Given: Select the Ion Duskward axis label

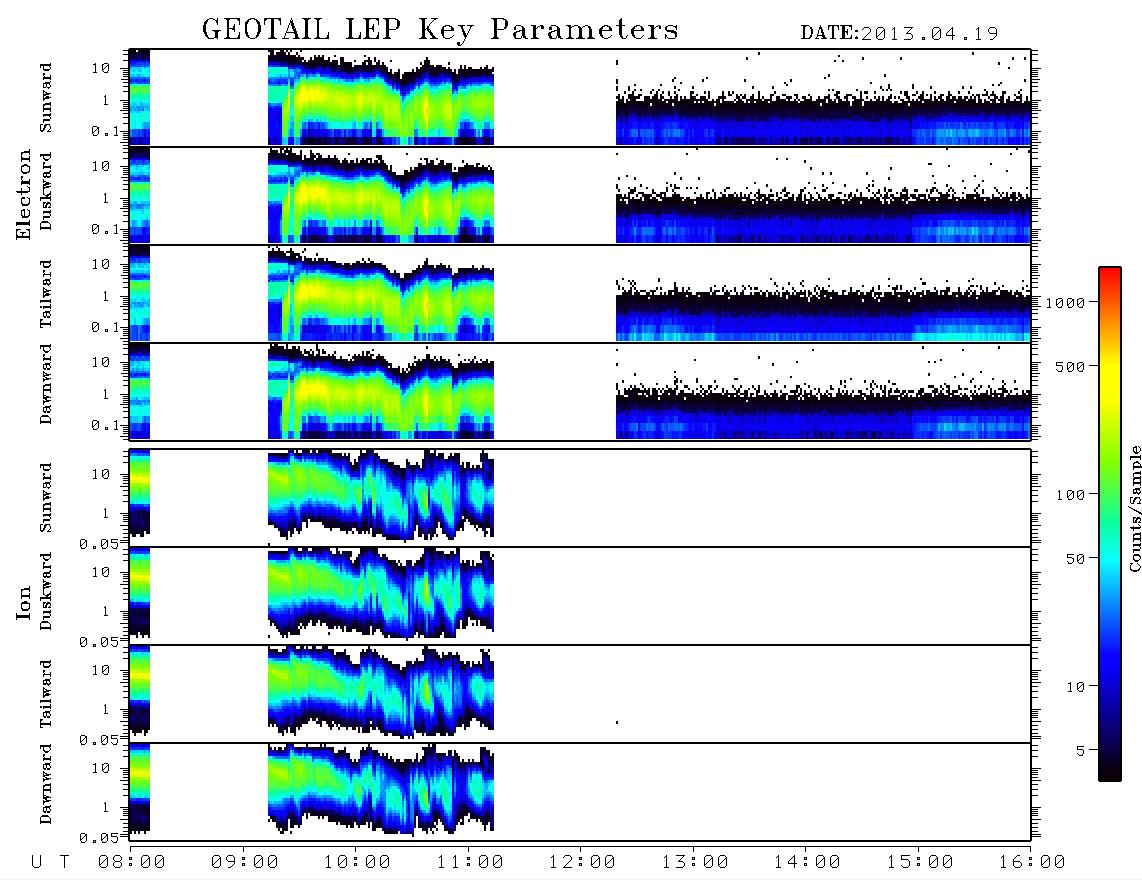Looking at the screenshot, I should pyautogui.click(x=46, y=592).
